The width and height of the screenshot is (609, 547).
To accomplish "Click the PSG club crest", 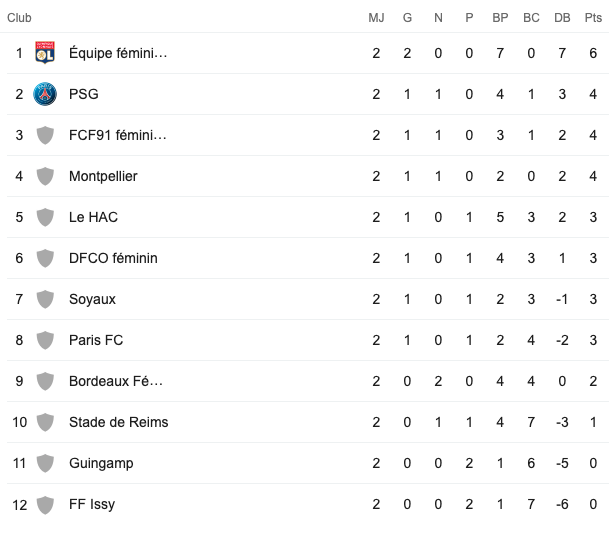I will pyautogui.click(x=45, y=94).
